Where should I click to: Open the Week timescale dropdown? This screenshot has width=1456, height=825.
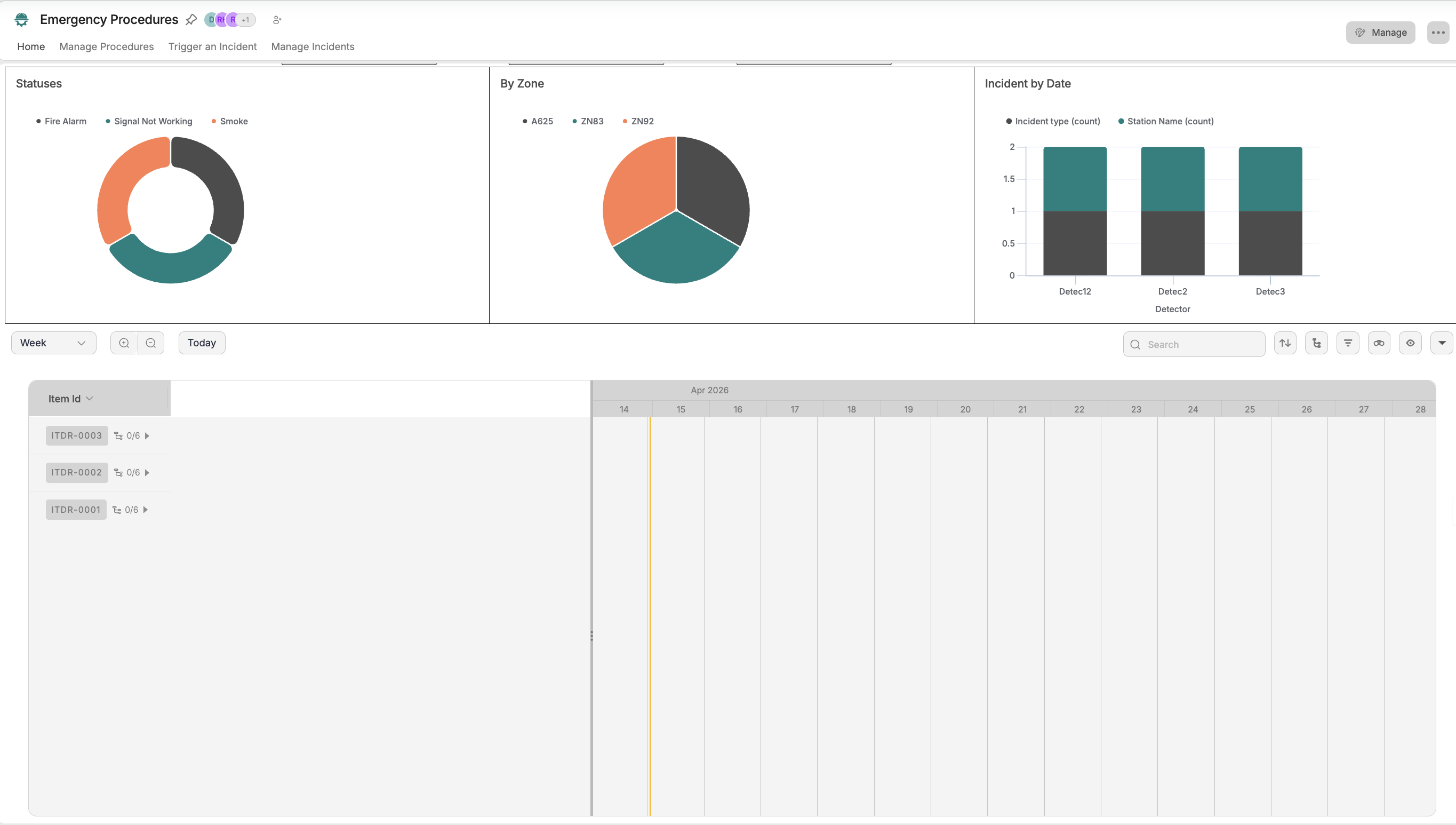[53, 343]
